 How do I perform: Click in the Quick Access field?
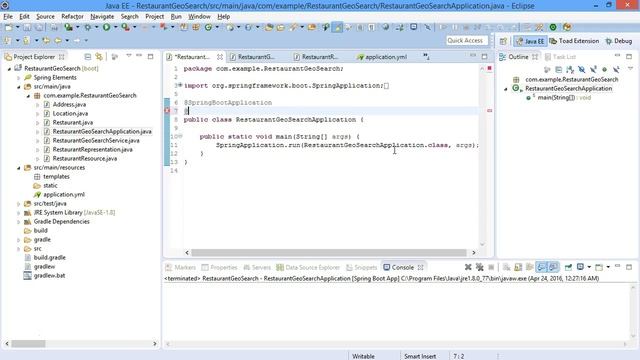tap(467, 40)
